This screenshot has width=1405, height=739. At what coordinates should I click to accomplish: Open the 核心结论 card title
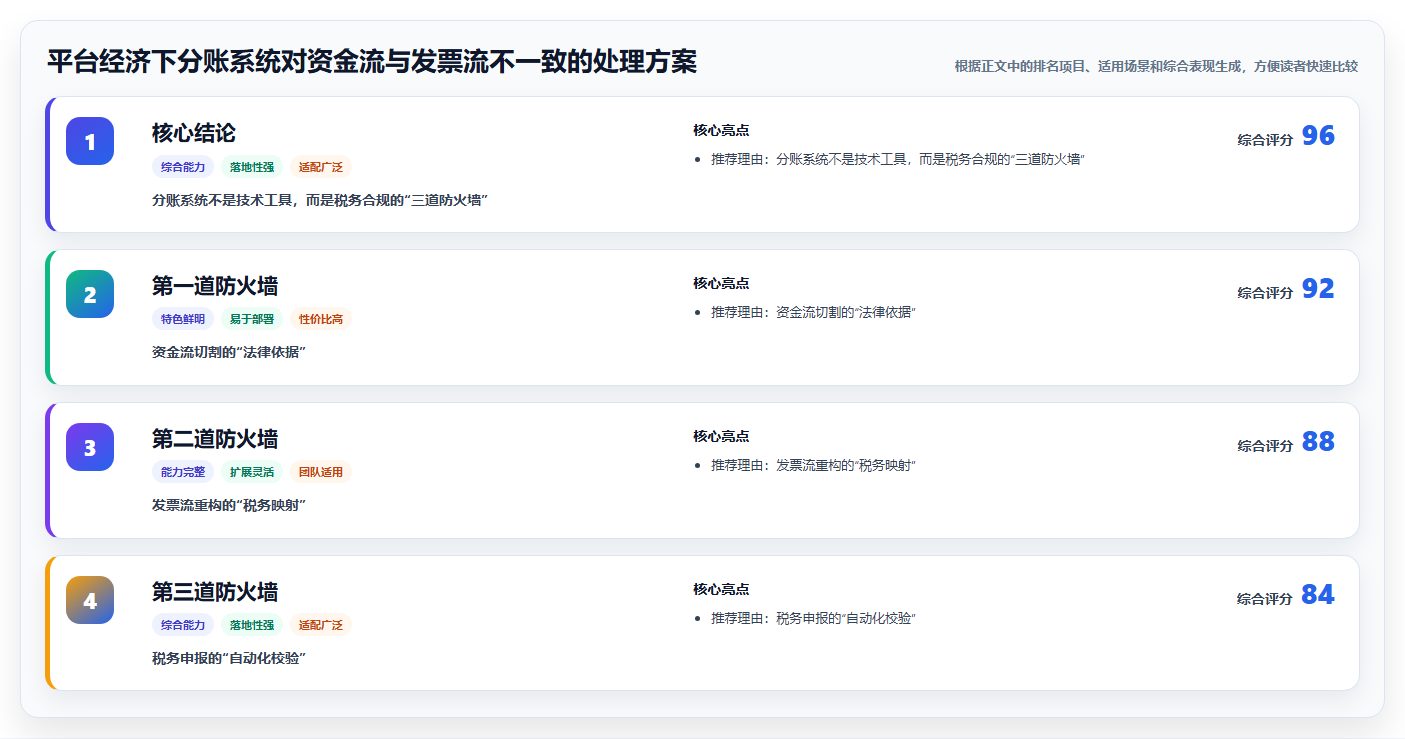pyautogui.click(x=194, y=133)
